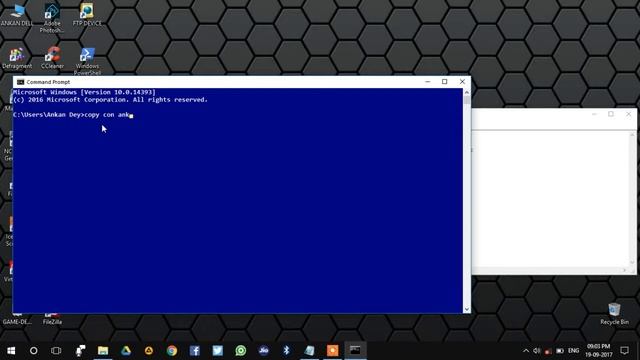Screen dimensions: 640x360
Task: Open the FileZilla desktop shortcut
Action: (52, 319)
